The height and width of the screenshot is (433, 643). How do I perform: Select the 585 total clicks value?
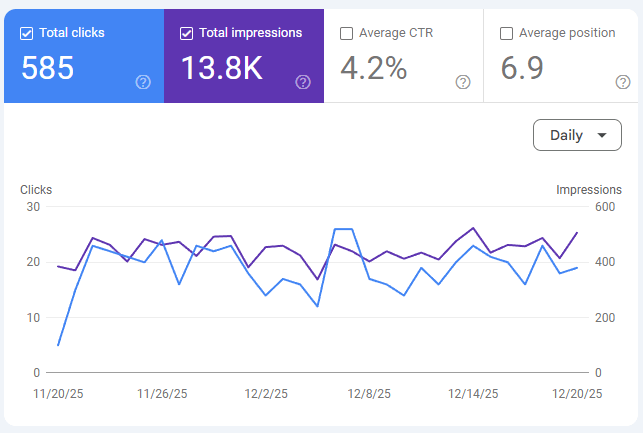tap(48, 68)
